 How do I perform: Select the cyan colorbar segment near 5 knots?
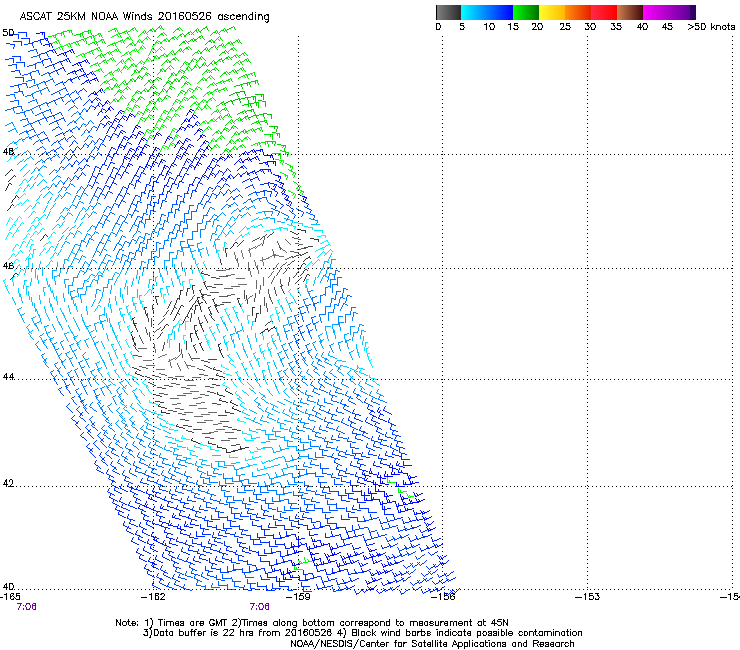tap(473, 12)
